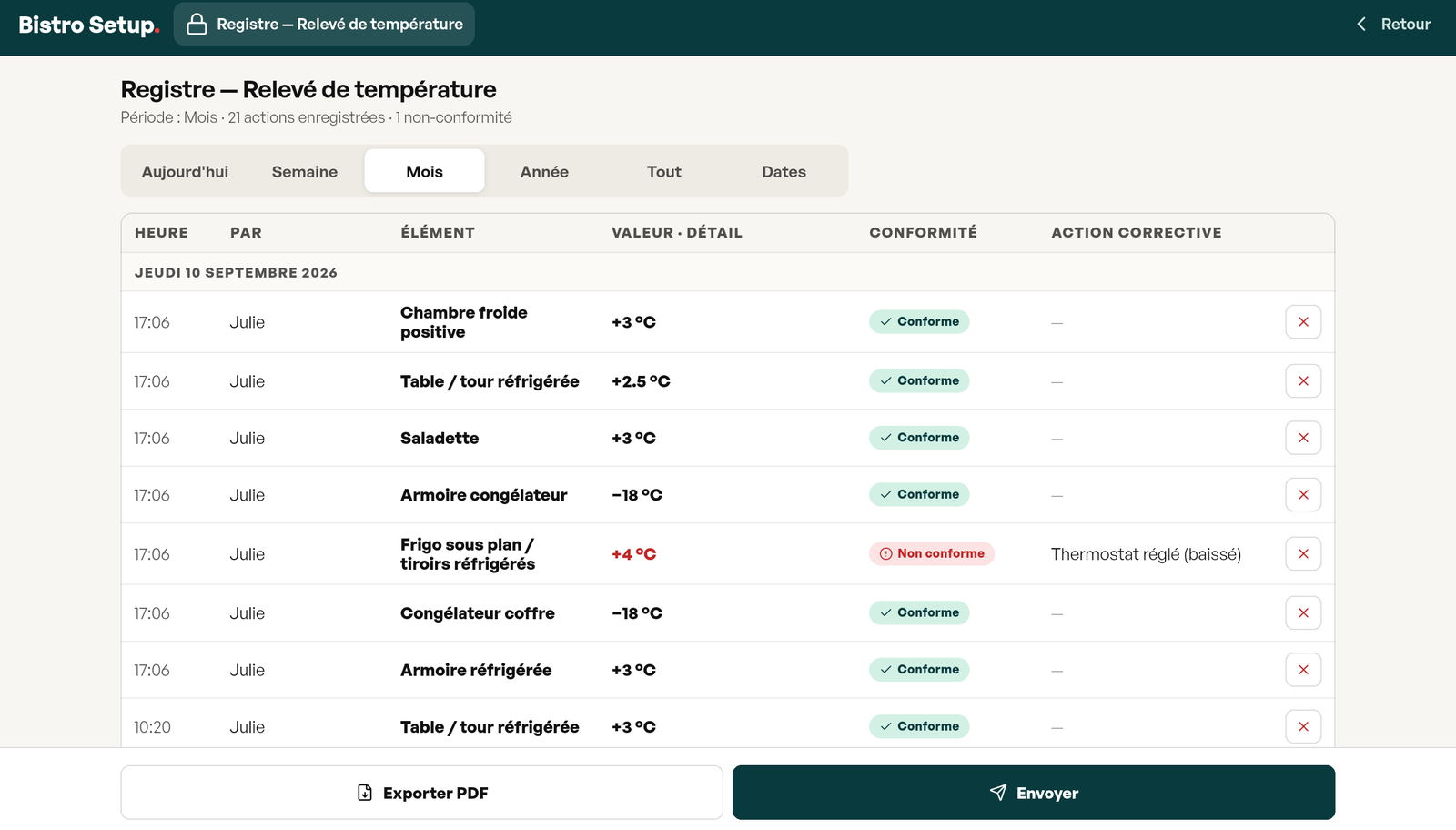The image size is (1456, 830).
Task: Delete the Congélateur coffre entry
Action: tap(1303, 613)
